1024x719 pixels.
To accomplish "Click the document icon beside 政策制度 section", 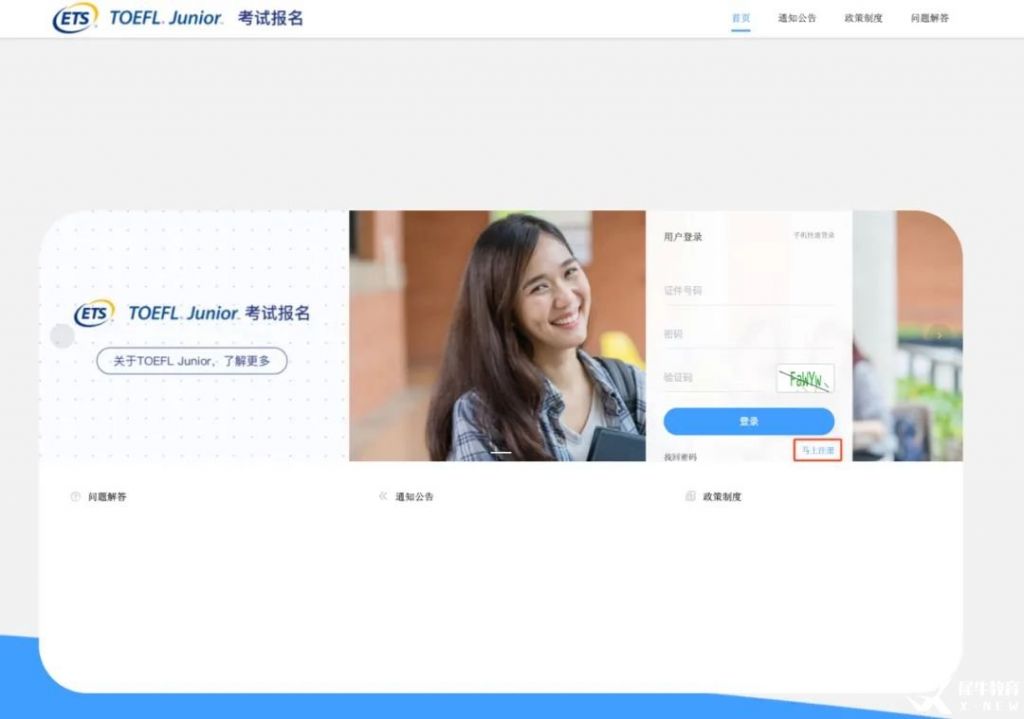I will (690, 496).
